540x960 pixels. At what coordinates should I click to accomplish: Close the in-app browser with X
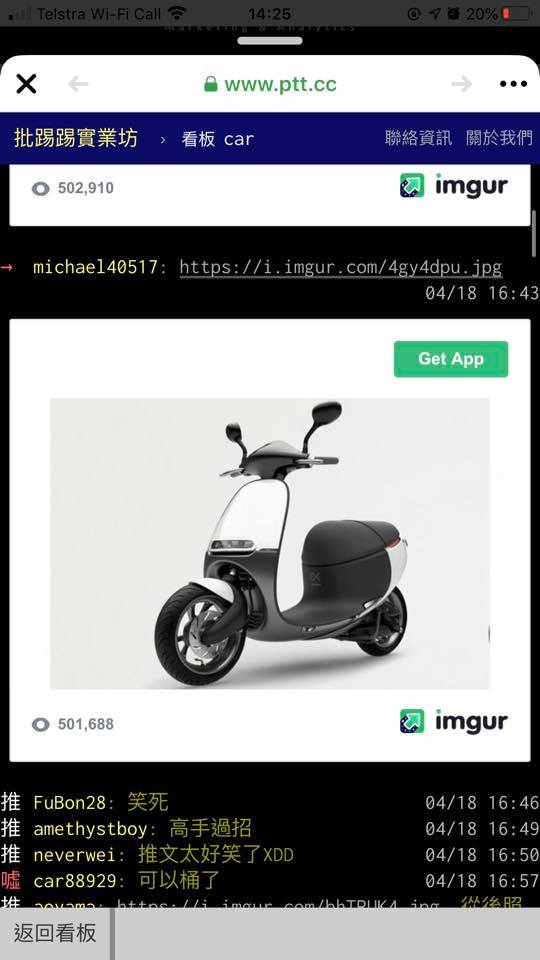click(x=26, y=84)
